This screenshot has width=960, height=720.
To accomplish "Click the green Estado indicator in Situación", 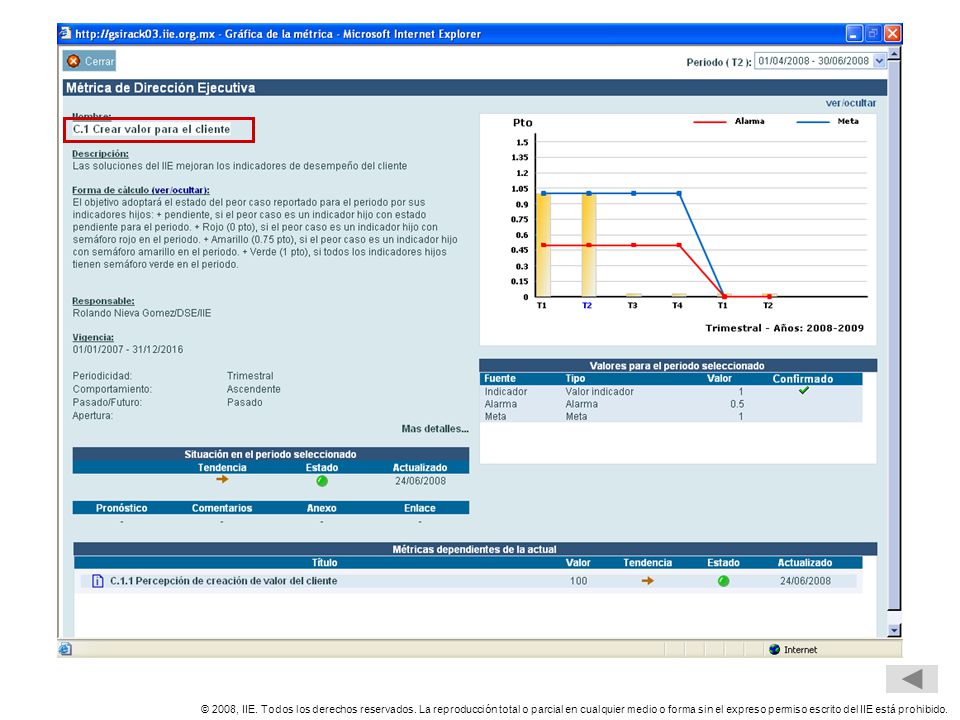I will click(x=322, y=481).
